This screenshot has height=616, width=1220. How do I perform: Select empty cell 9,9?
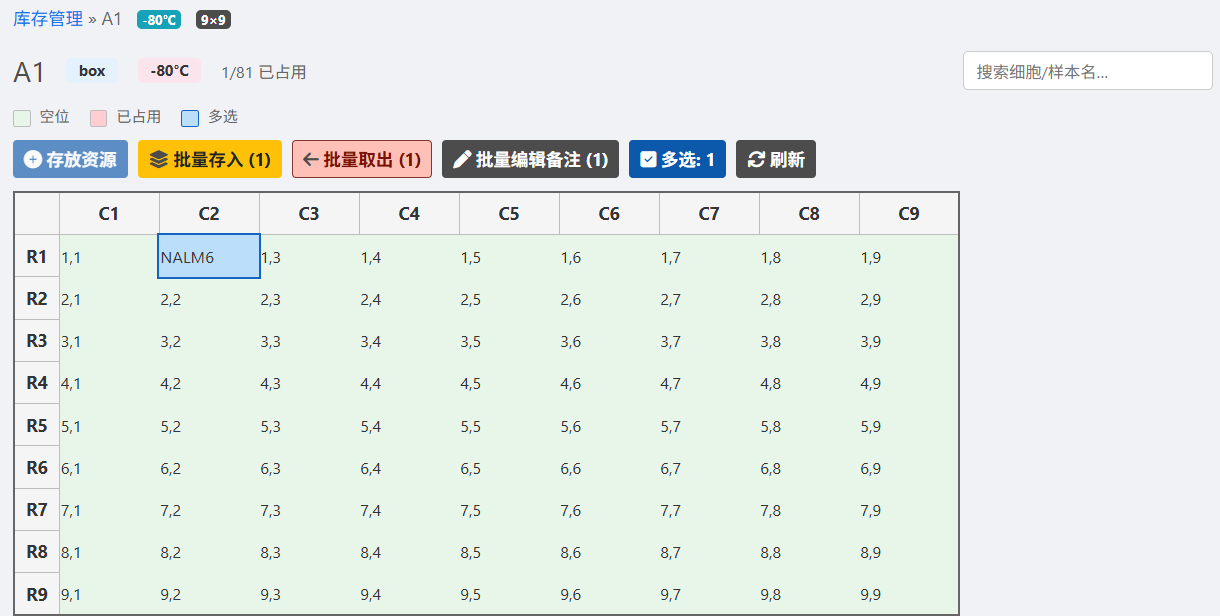908,593
